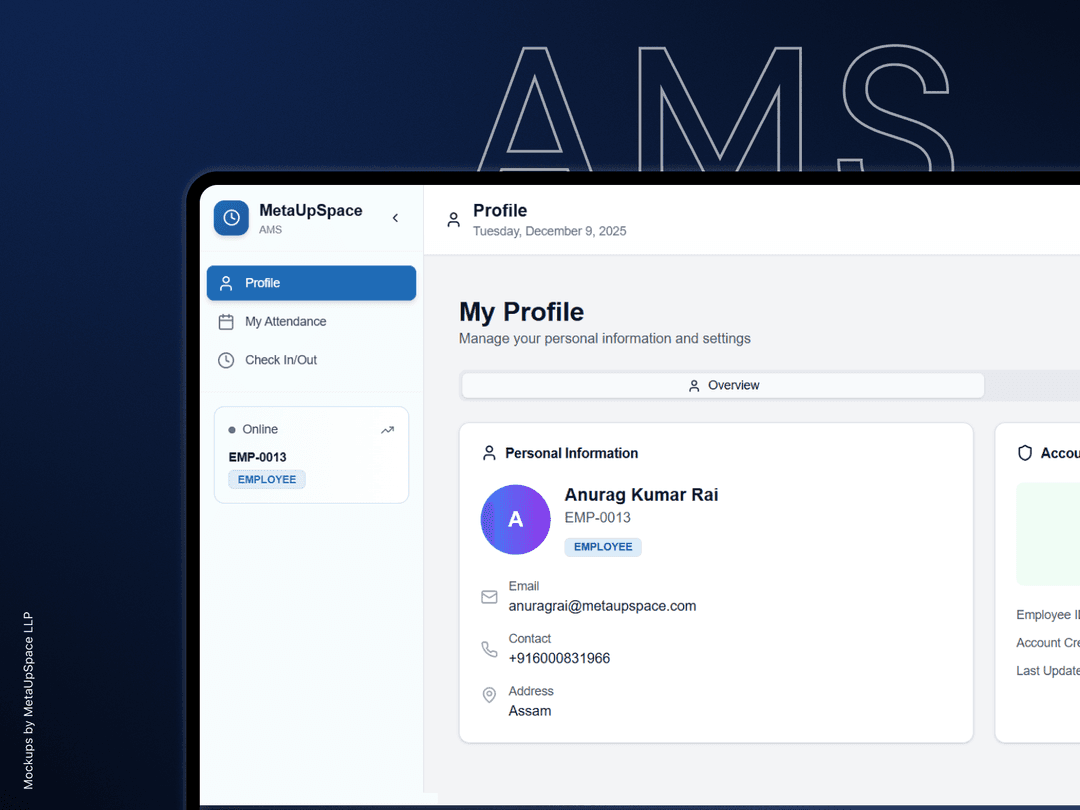
Task: Click the envelope icon beside the Email field
Action: click(x=489, y=597)
